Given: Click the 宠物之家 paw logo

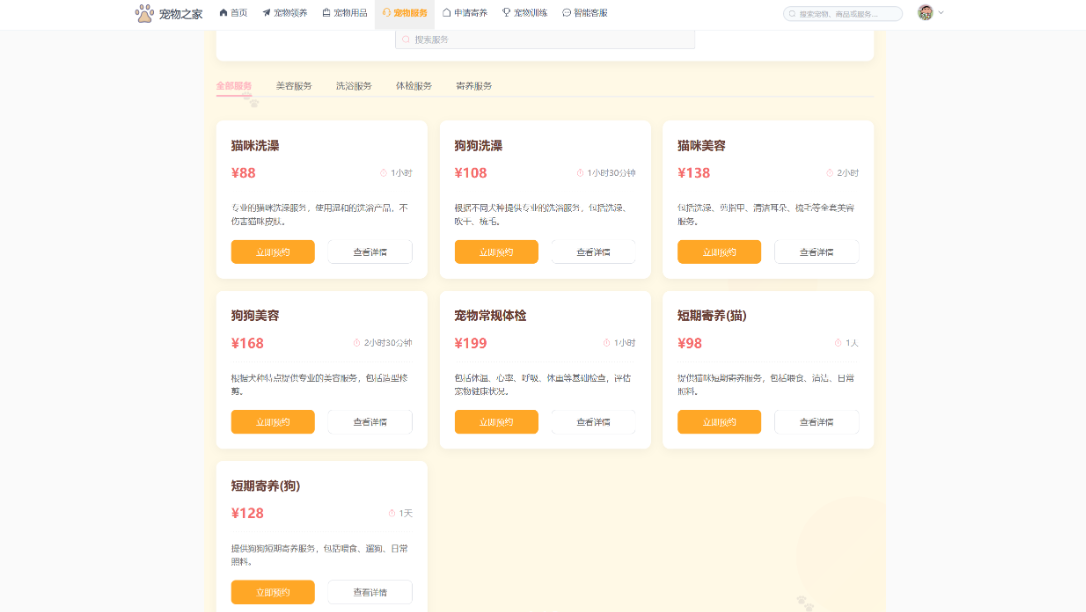Looking at the screenshot, I should tap(144, 13).
